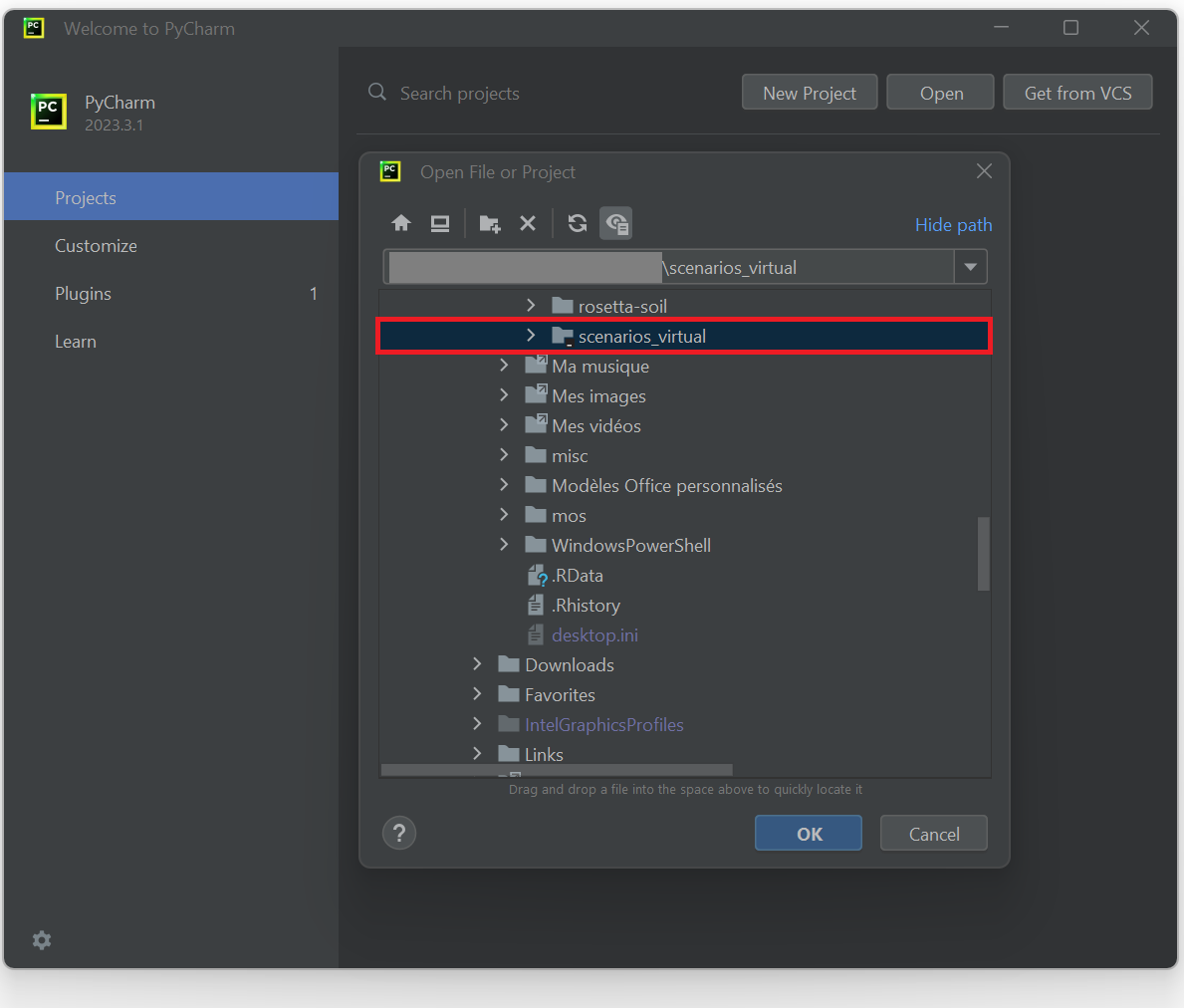Viewport: 1184px width, 1008px height.
Task: Click the Ma musique folder icon
Action: (x=536, y=366)
